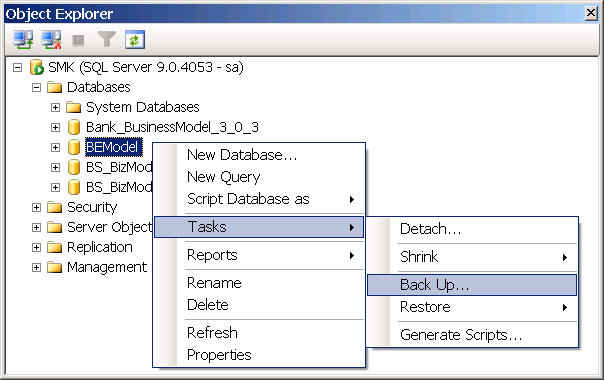Expand the Server Objects folder
This screenshot has height=380, width=604.
36,227
